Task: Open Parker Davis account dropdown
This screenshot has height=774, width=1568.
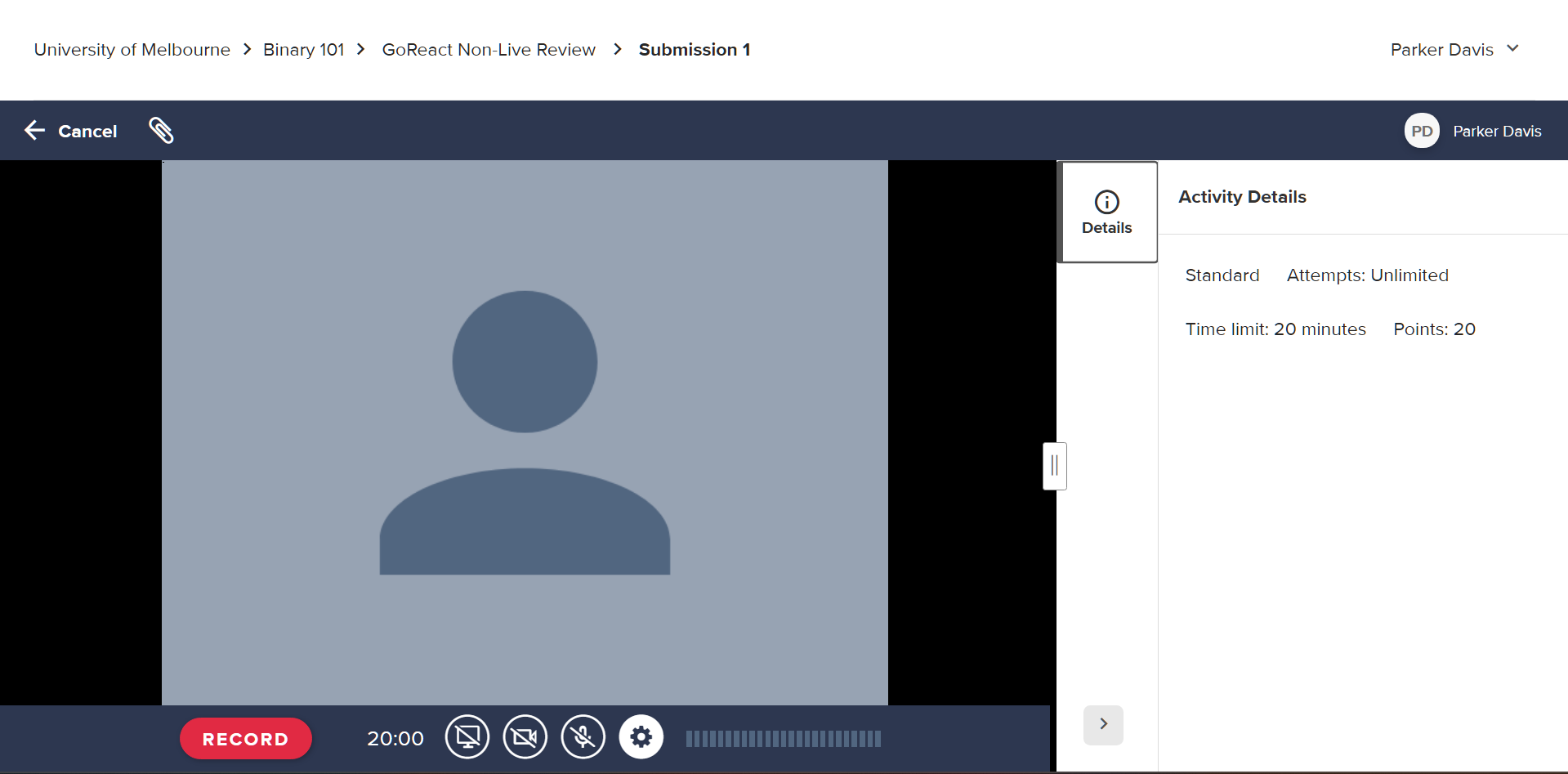Action: (1455, 49)
